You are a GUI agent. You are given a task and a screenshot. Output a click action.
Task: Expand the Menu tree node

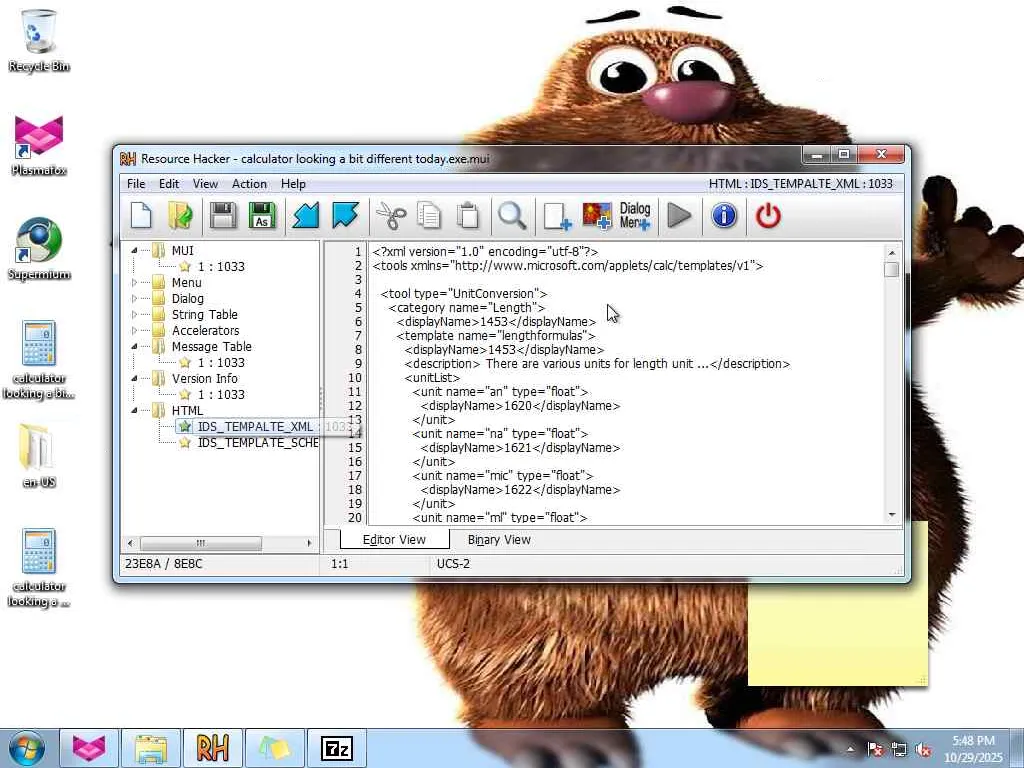click(x=135, y=282)
